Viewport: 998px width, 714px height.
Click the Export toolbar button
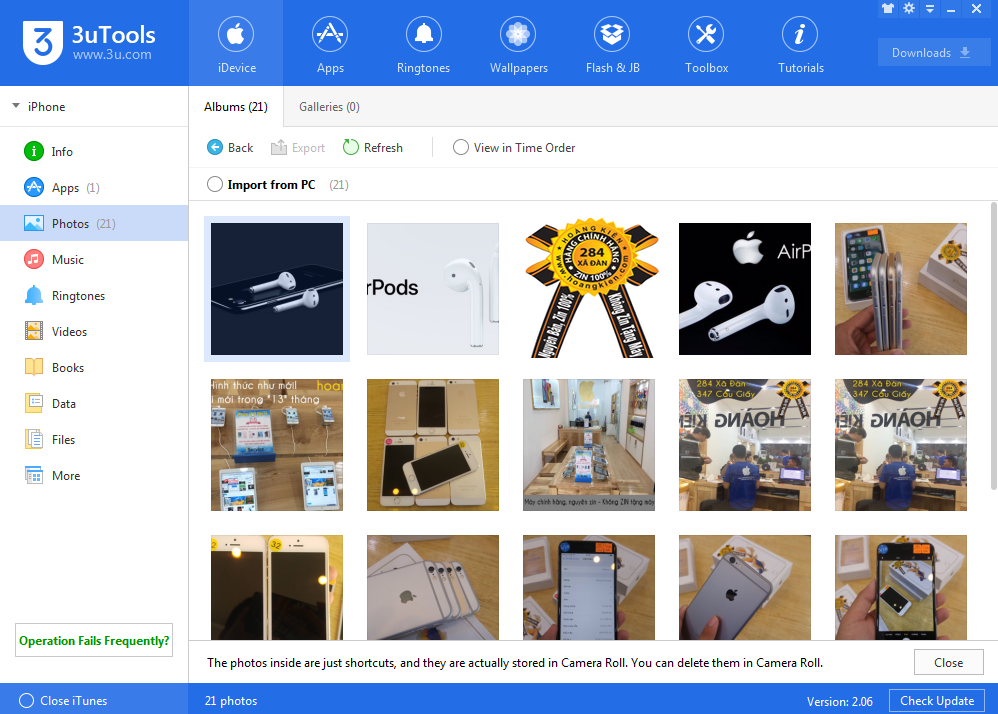pyautogui.click(x=297, y=148)
